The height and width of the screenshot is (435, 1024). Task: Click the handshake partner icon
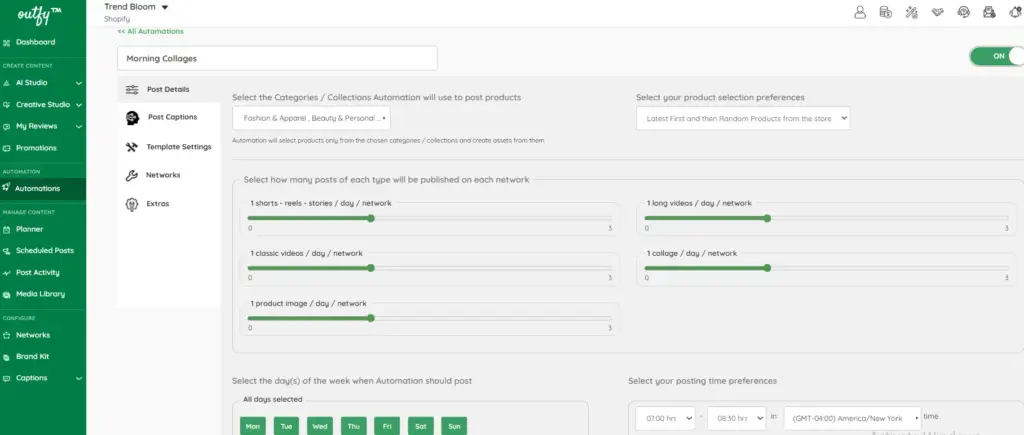938,12
